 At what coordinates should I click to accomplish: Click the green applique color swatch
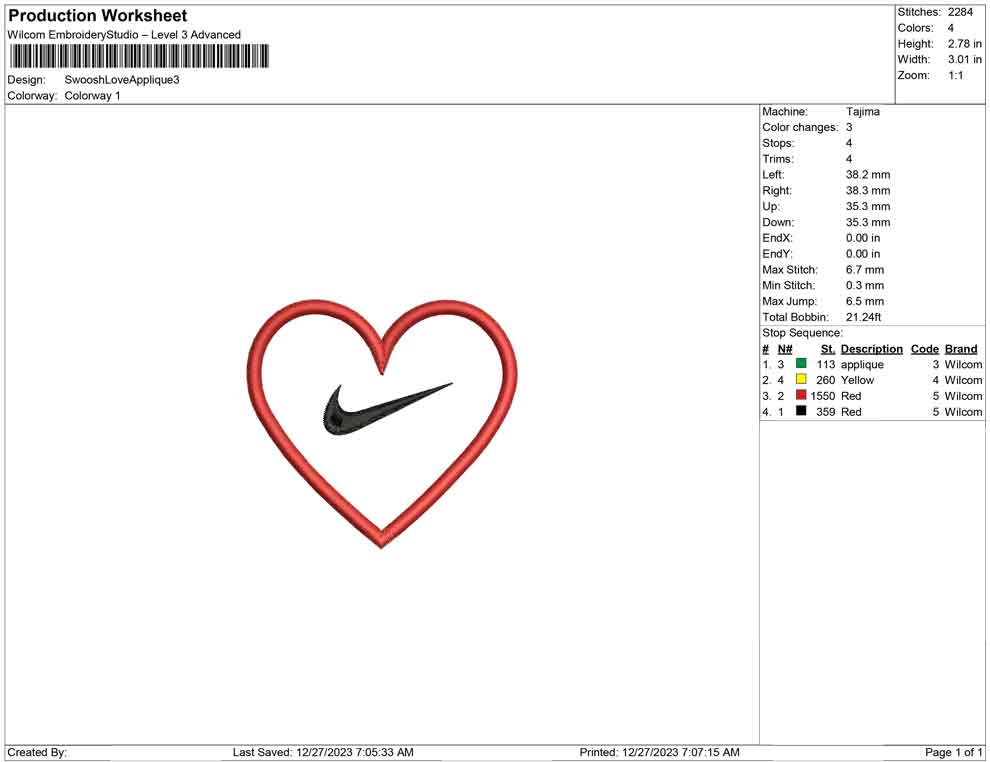(x=801, y=363)
